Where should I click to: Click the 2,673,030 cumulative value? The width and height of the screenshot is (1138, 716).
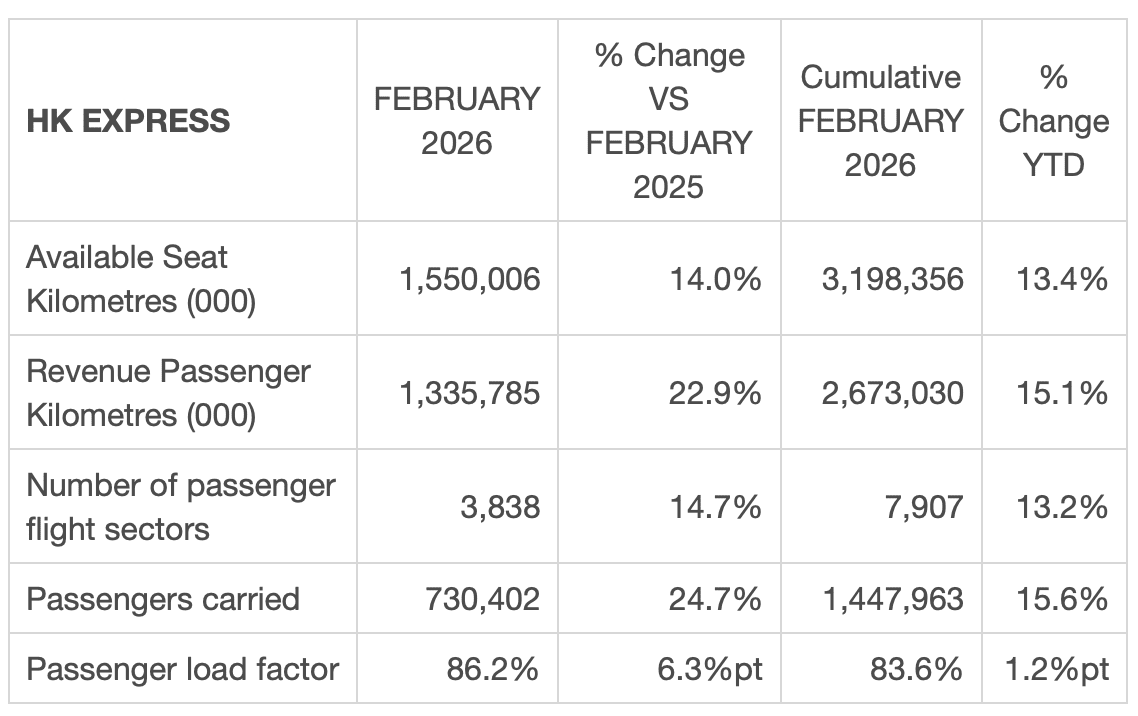(x=895, y=393)
